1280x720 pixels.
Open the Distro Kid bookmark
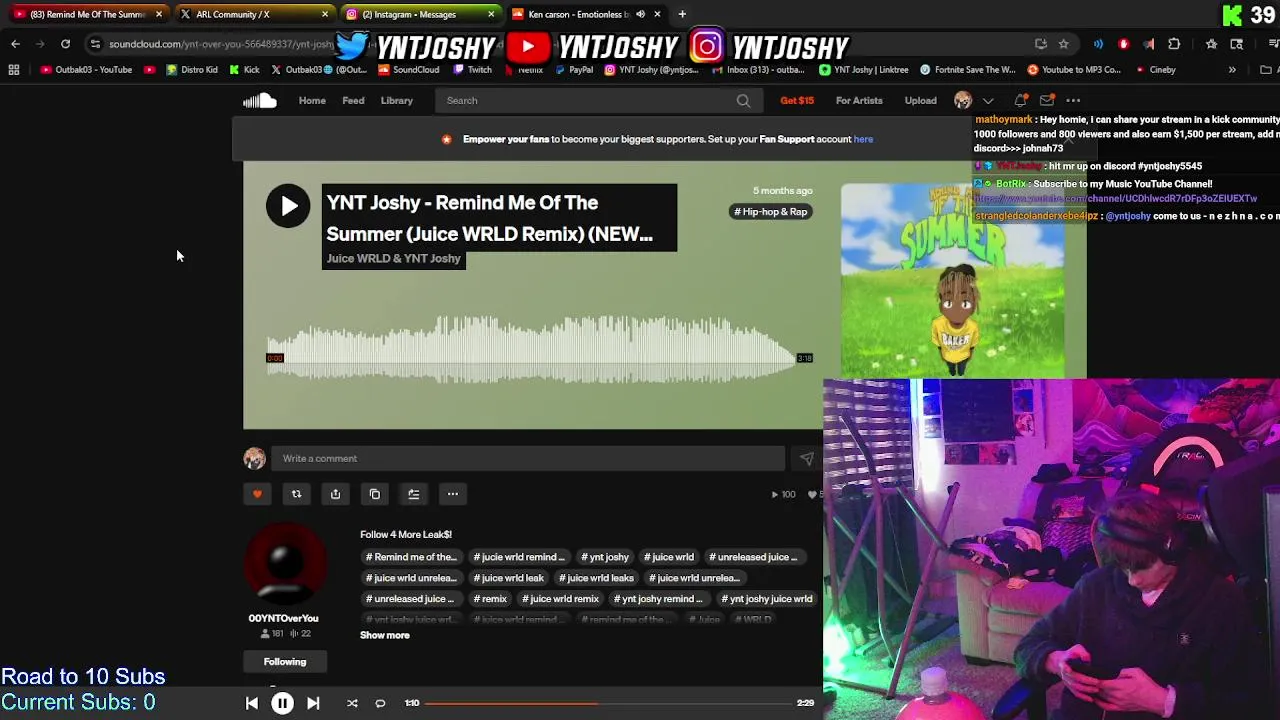pos(192,70)
